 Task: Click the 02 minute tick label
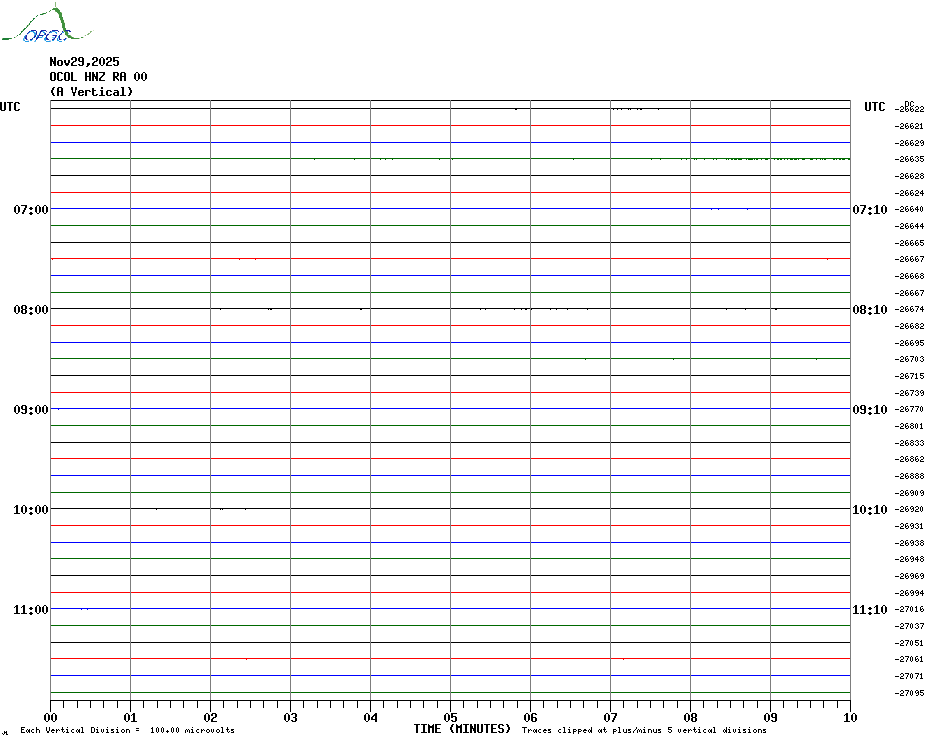tap(211, 718)
